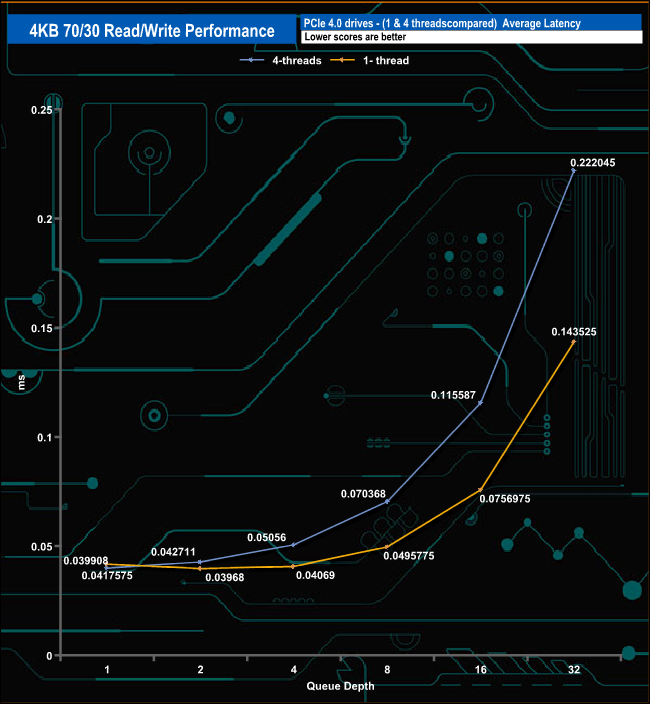Viewport: 650px width, 704px height.
Task: Click the ms y-axis title
Action: [x=21, y=383]
